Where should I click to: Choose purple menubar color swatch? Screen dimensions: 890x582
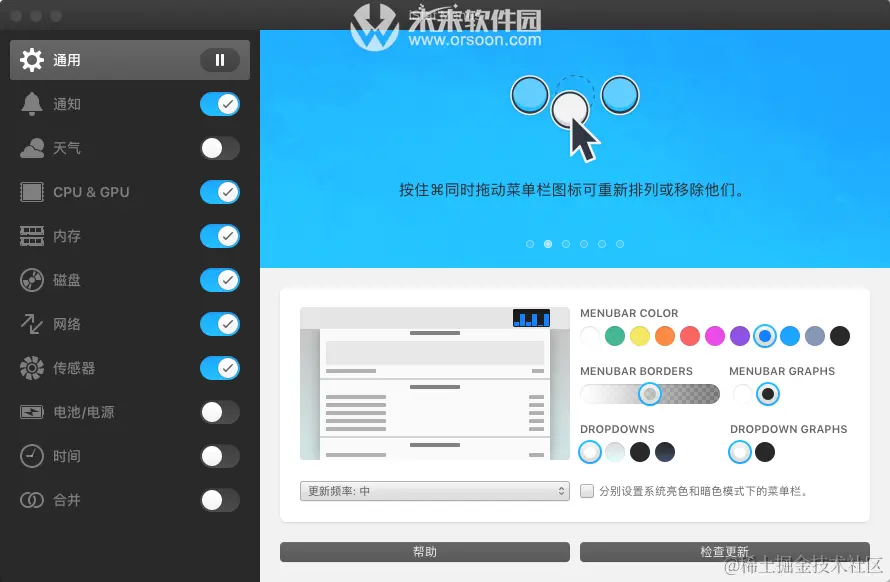pyautogui.click(x=740, y=336)
